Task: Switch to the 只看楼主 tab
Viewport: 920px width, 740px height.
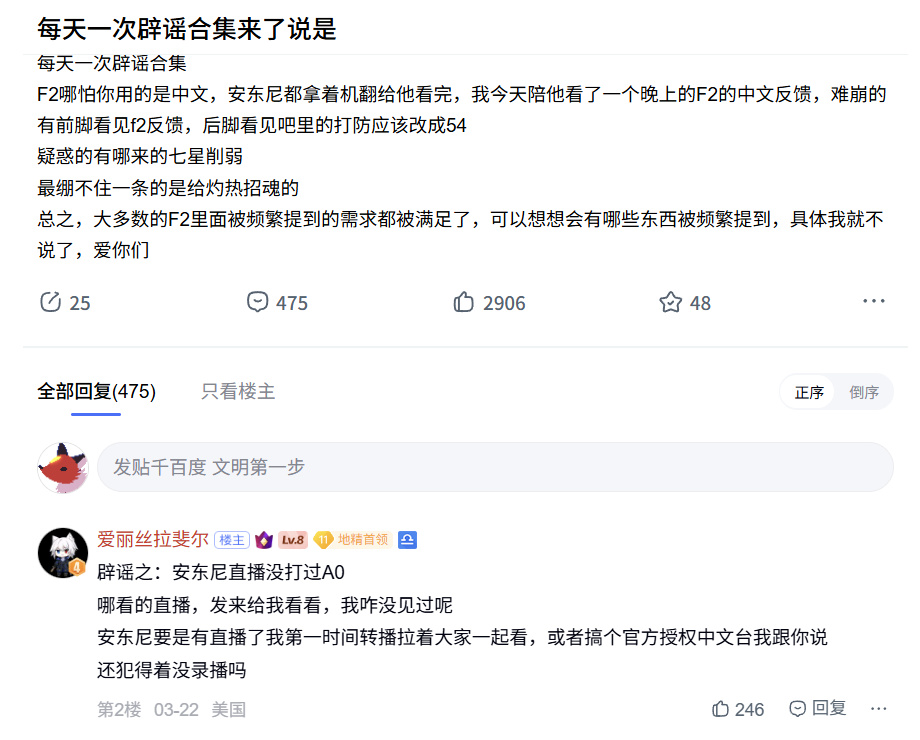Action: tap(238, 392)
